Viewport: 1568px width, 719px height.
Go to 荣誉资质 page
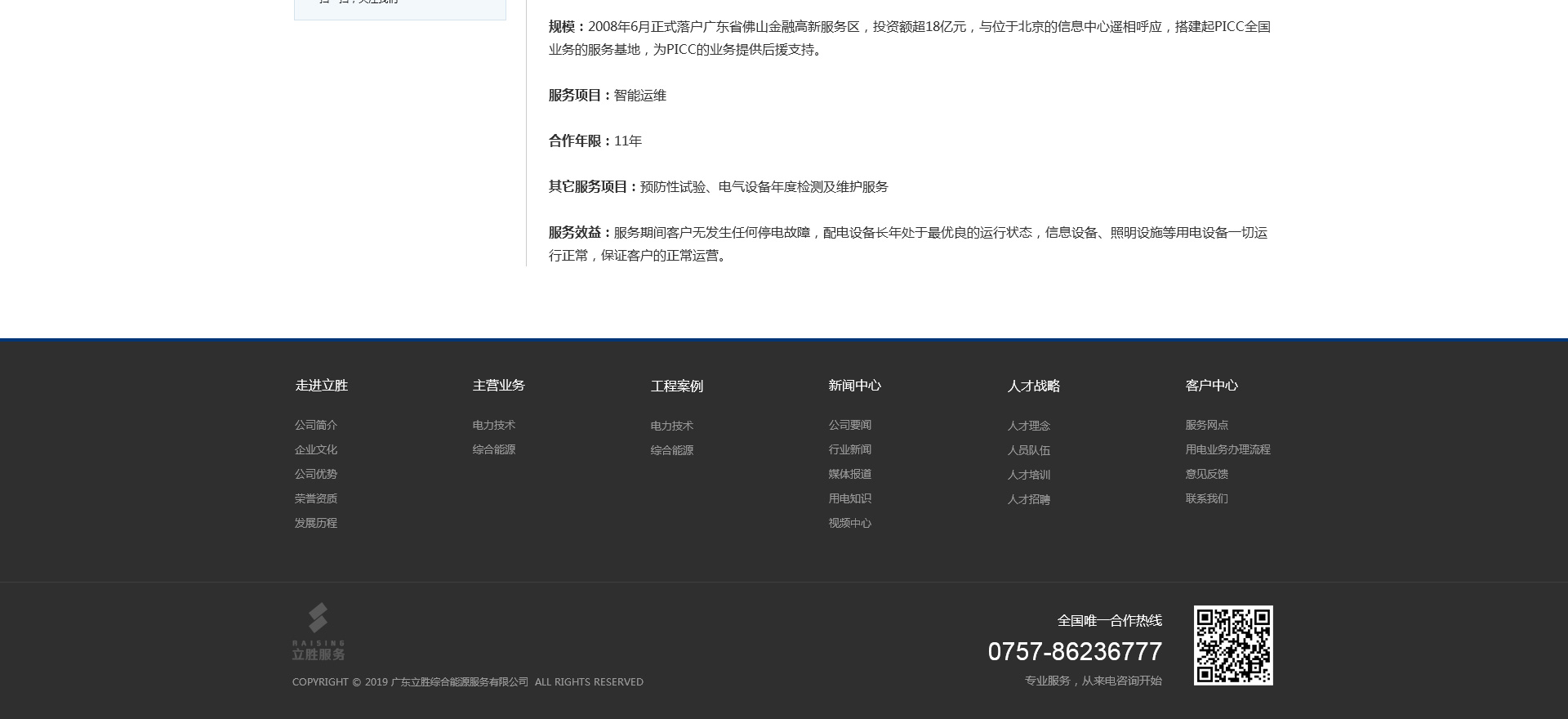pos(316,498)
